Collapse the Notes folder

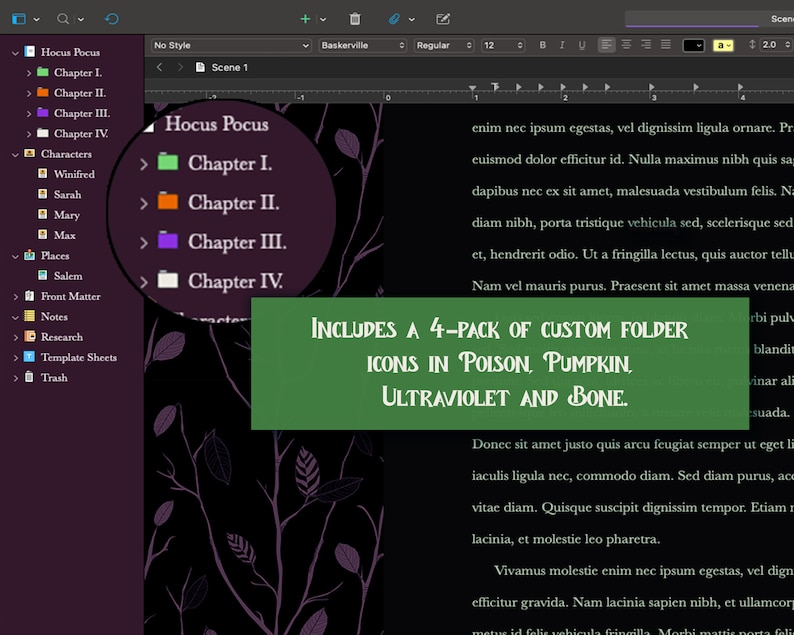[x=15, y=317]
